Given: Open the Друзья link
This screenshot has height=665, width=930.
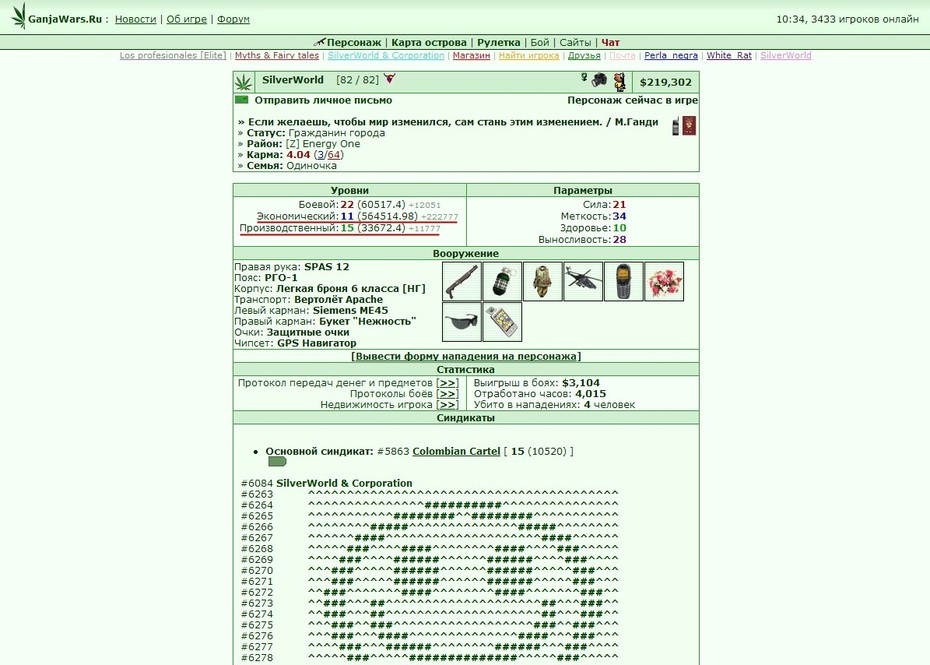Looking at the screenshot, I should 584,55.
